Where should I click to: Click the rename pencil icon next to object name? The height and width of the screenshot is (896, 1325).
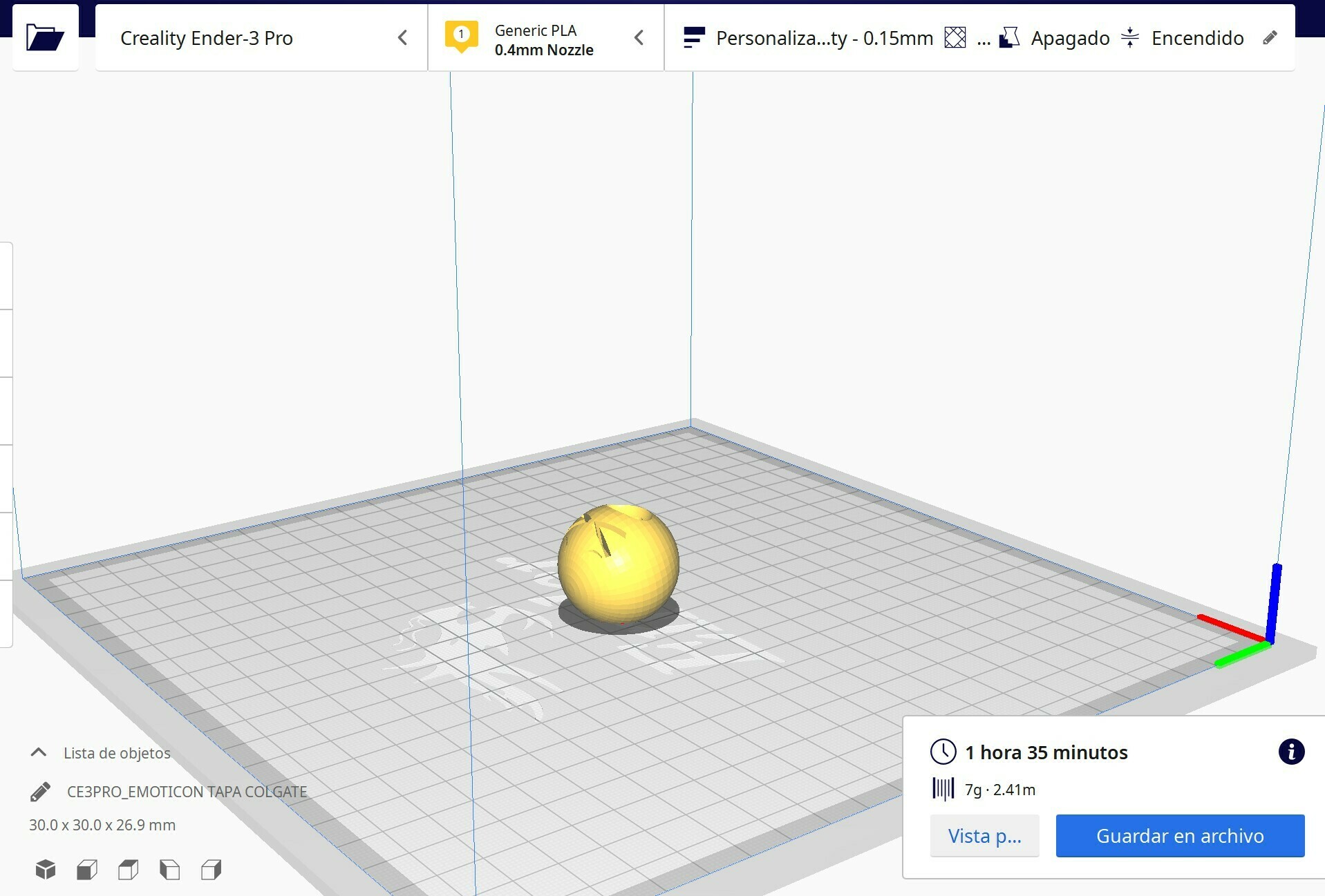[x=41, y=791]
